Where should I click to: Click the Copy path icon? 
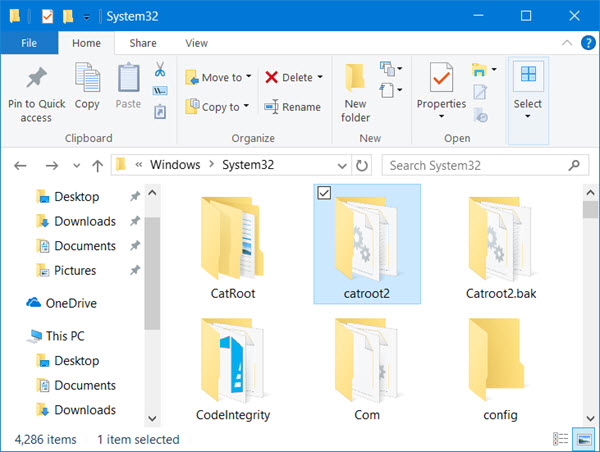pyautogui.click(x=160, y=91)
